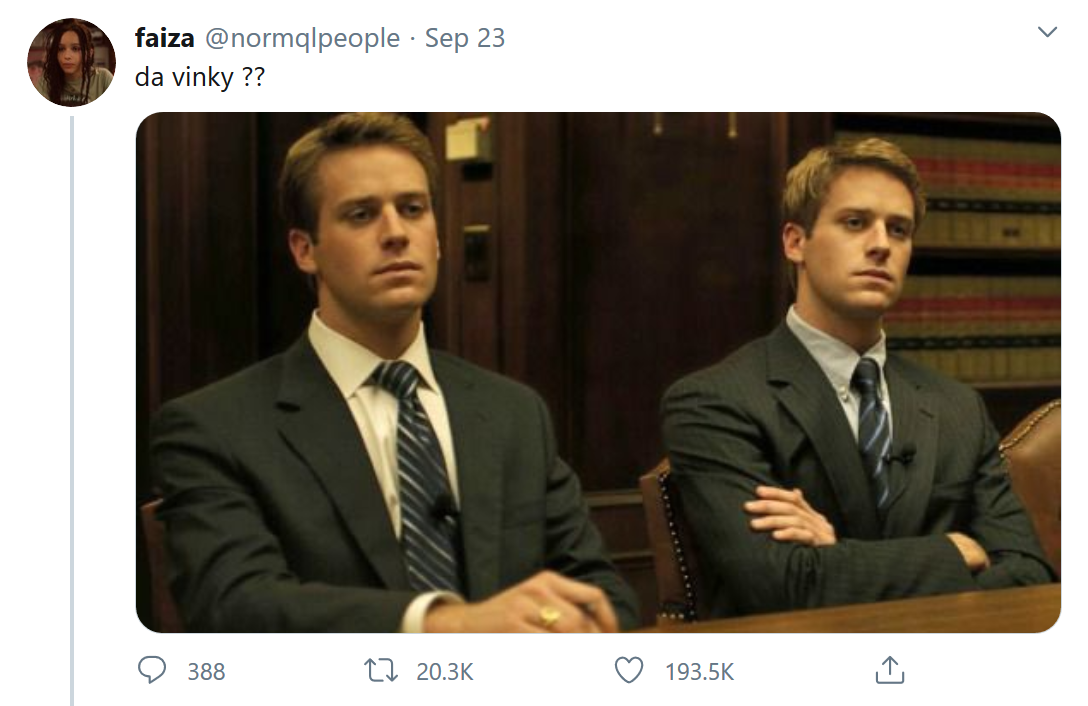The height and width of the screenshot is (706, 1088).
Task: Open faiza's profile avatar picture
Action: pyautogui.click(x=71, y=62)
